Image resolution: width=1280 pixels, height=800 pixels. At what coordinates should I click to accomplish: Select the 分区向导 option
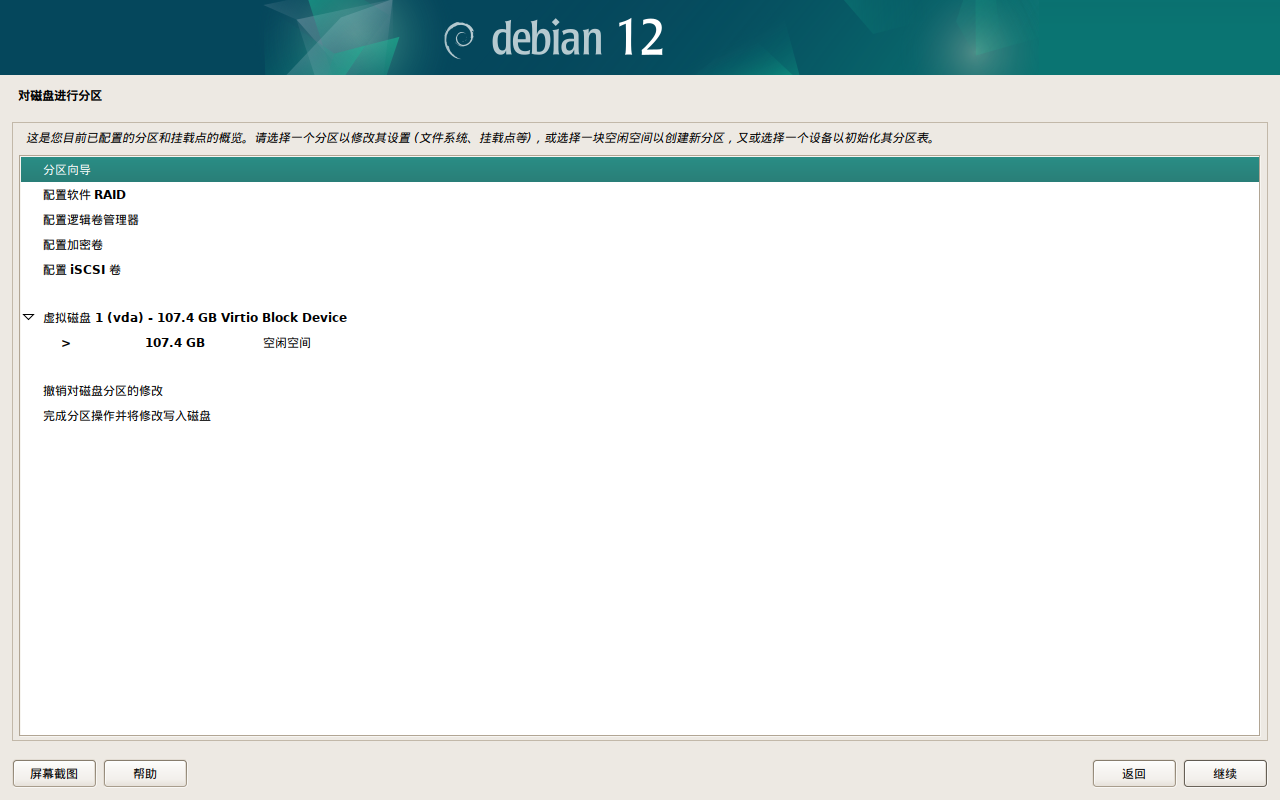639,170
